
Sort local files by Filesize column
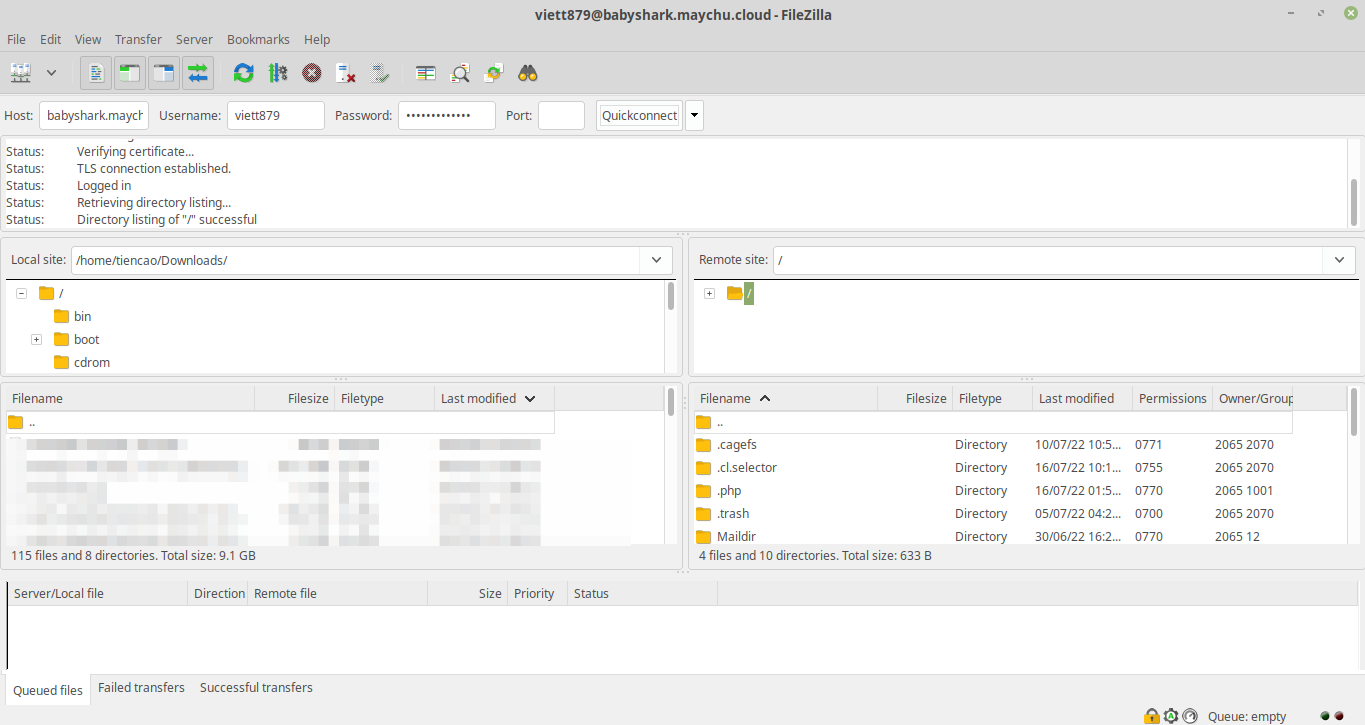(x=294, y=398)
